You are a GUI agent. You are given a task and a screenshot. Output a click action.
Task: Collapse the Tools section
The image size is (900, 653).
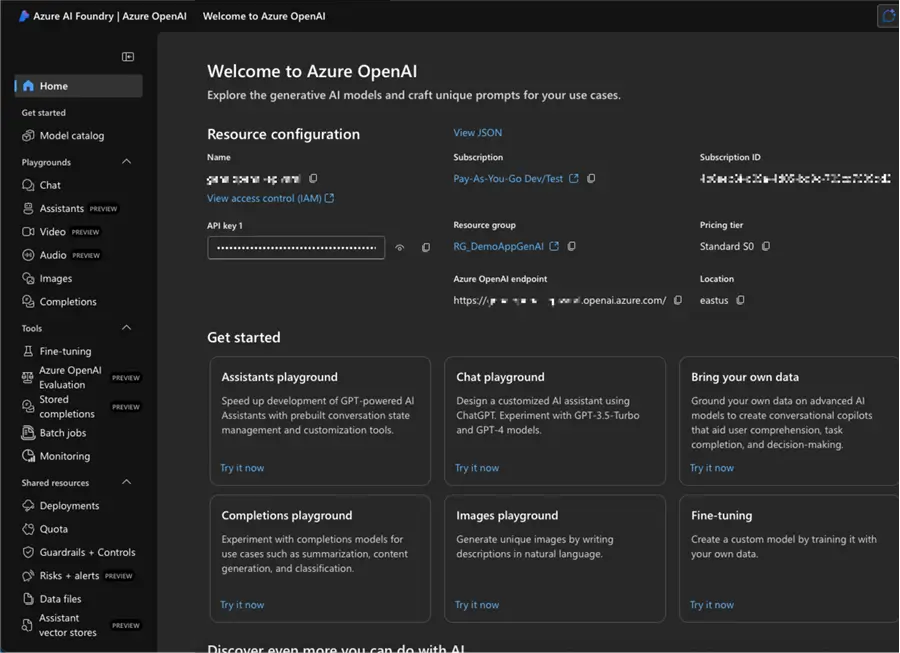click(x=126, y=328)
